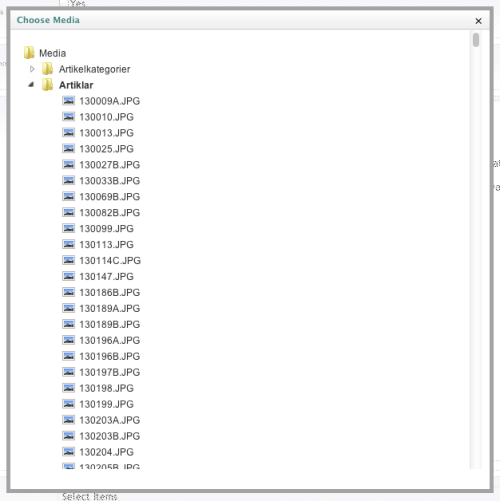The width and height of the screenshot is (500, 501).
Task: Click the image icon beside 130099.JPG
Action: click(x=68, y=228)
